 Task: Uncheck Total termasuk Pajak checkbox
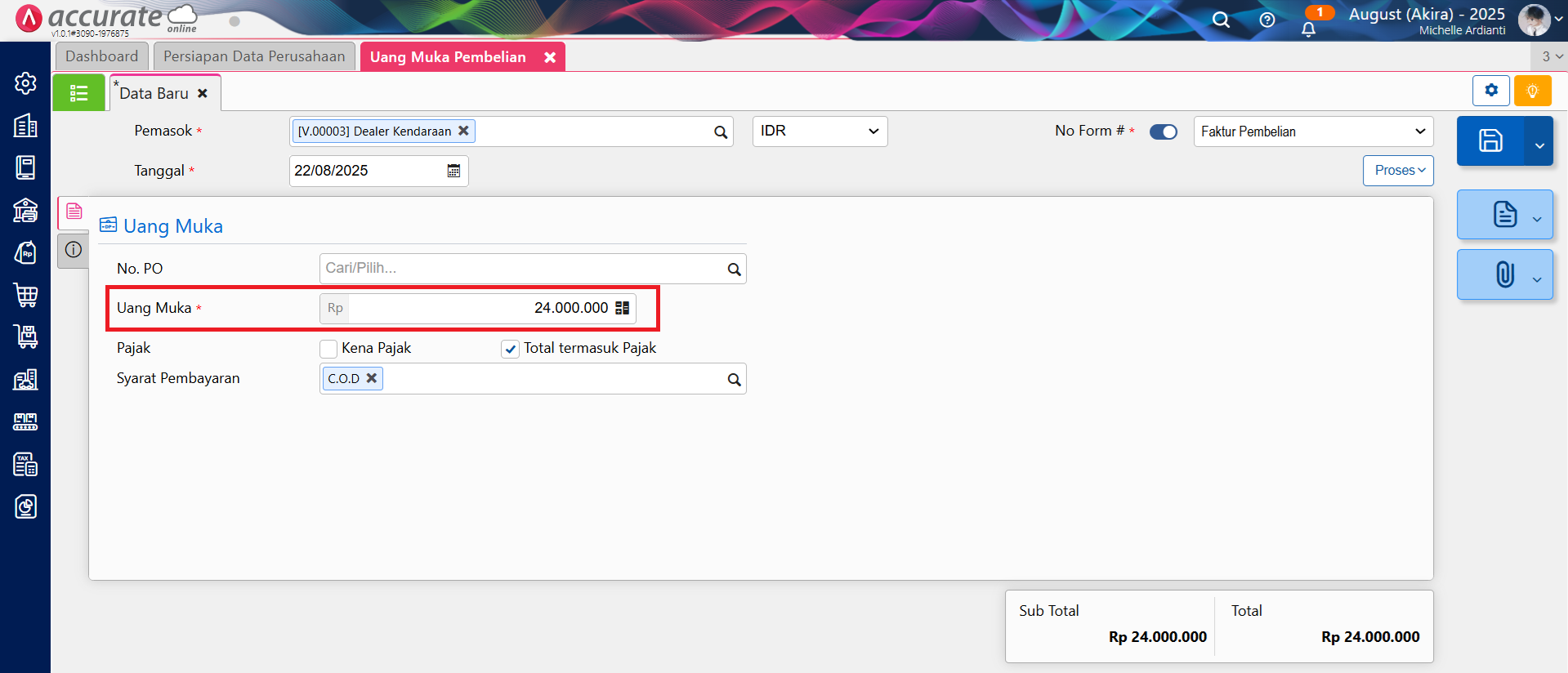[x=511, y=349]
